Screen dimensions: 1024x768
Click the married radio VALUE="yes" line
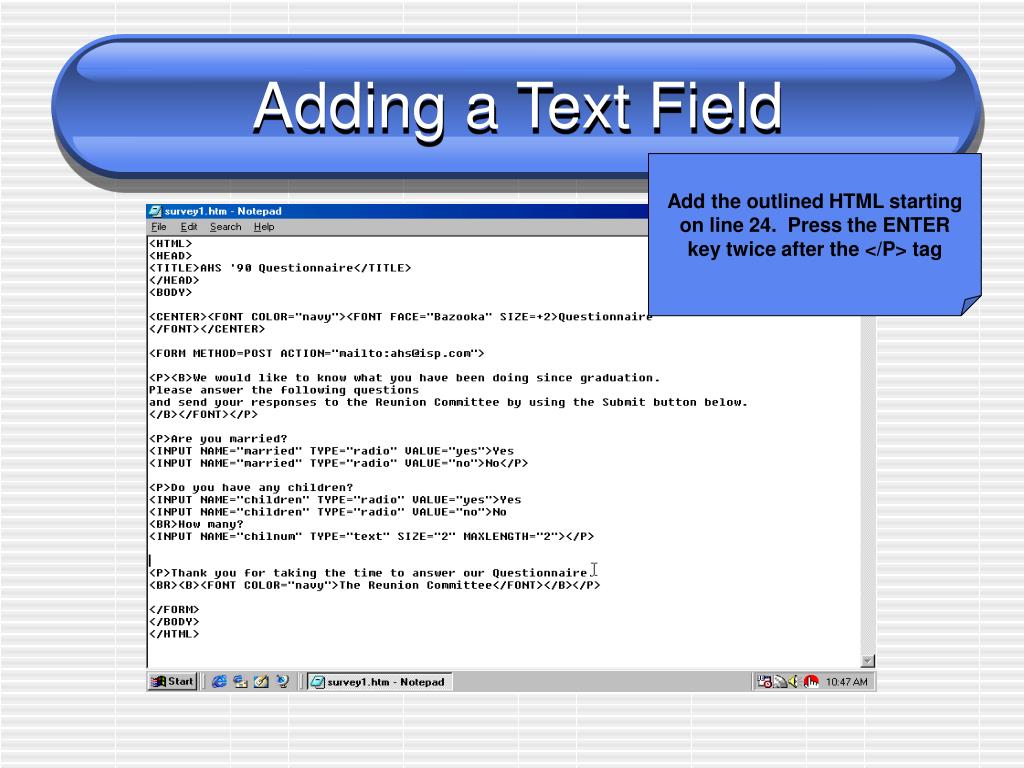[331, 451]
